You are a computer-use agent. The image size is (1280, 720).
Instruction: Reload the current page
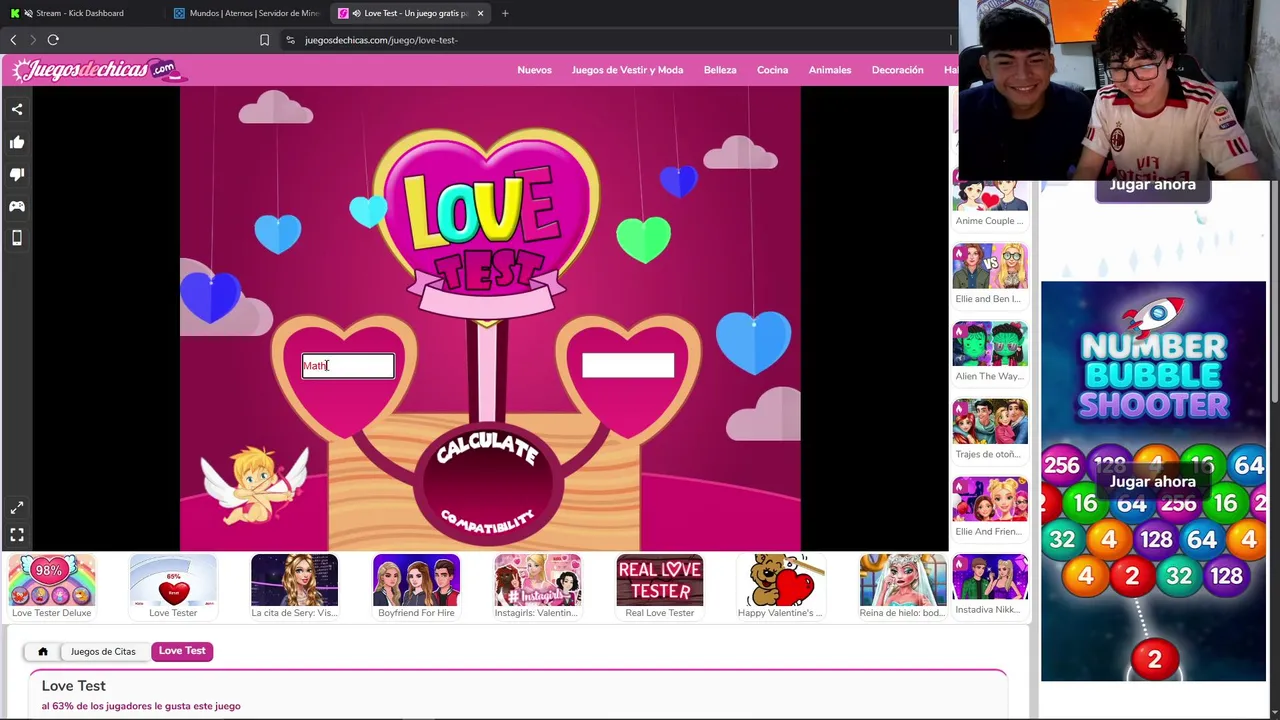[53, 40]
